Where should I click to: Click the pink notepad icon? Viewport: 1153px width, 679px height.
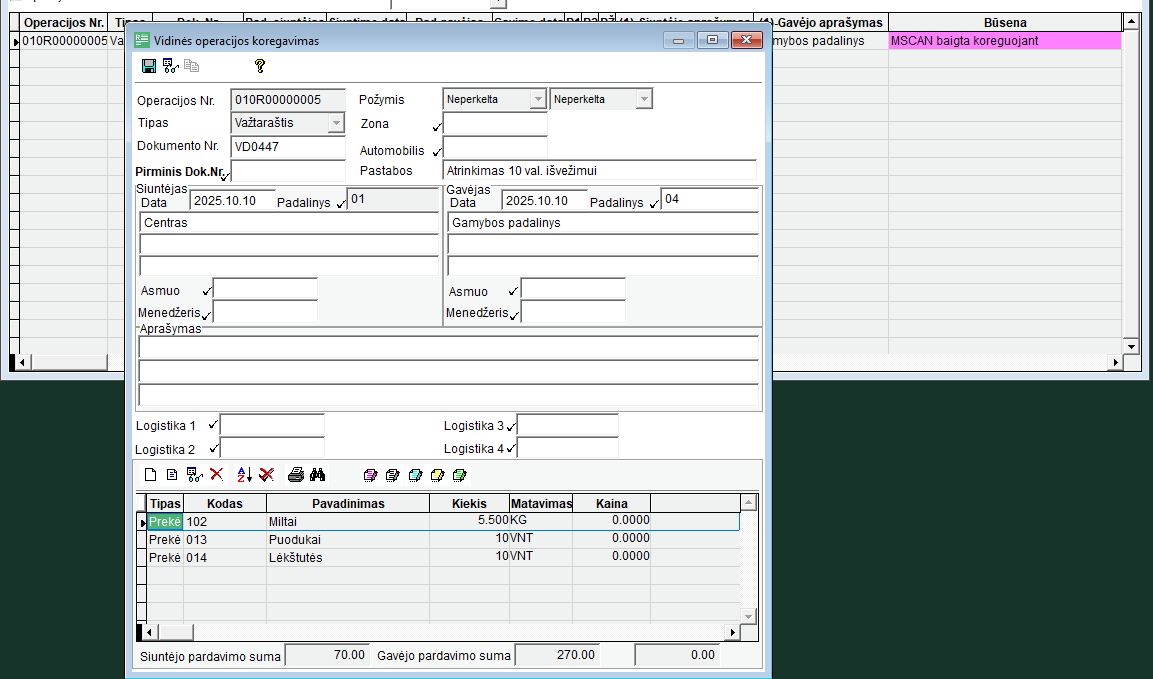point(370,475)
